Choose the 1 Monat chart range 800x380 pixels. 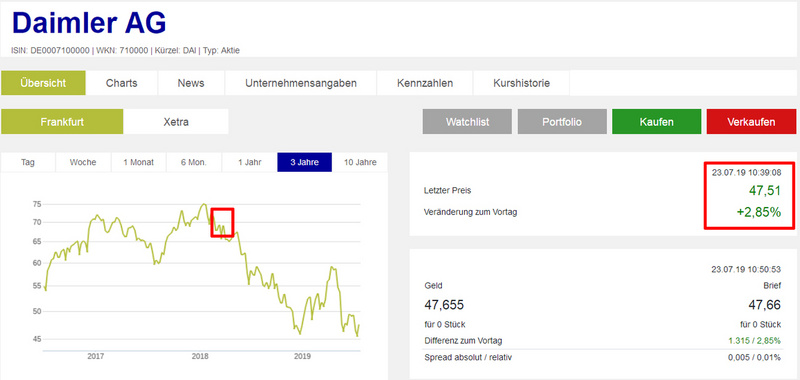click(138, 163)
